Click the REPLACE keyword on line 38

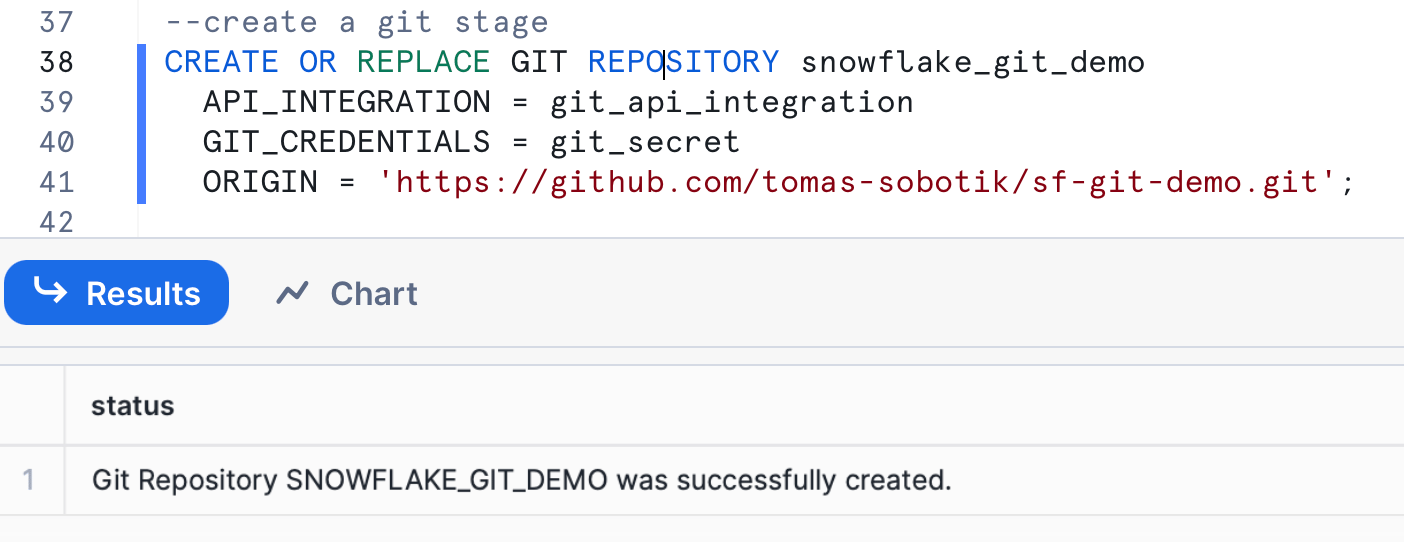423,62
